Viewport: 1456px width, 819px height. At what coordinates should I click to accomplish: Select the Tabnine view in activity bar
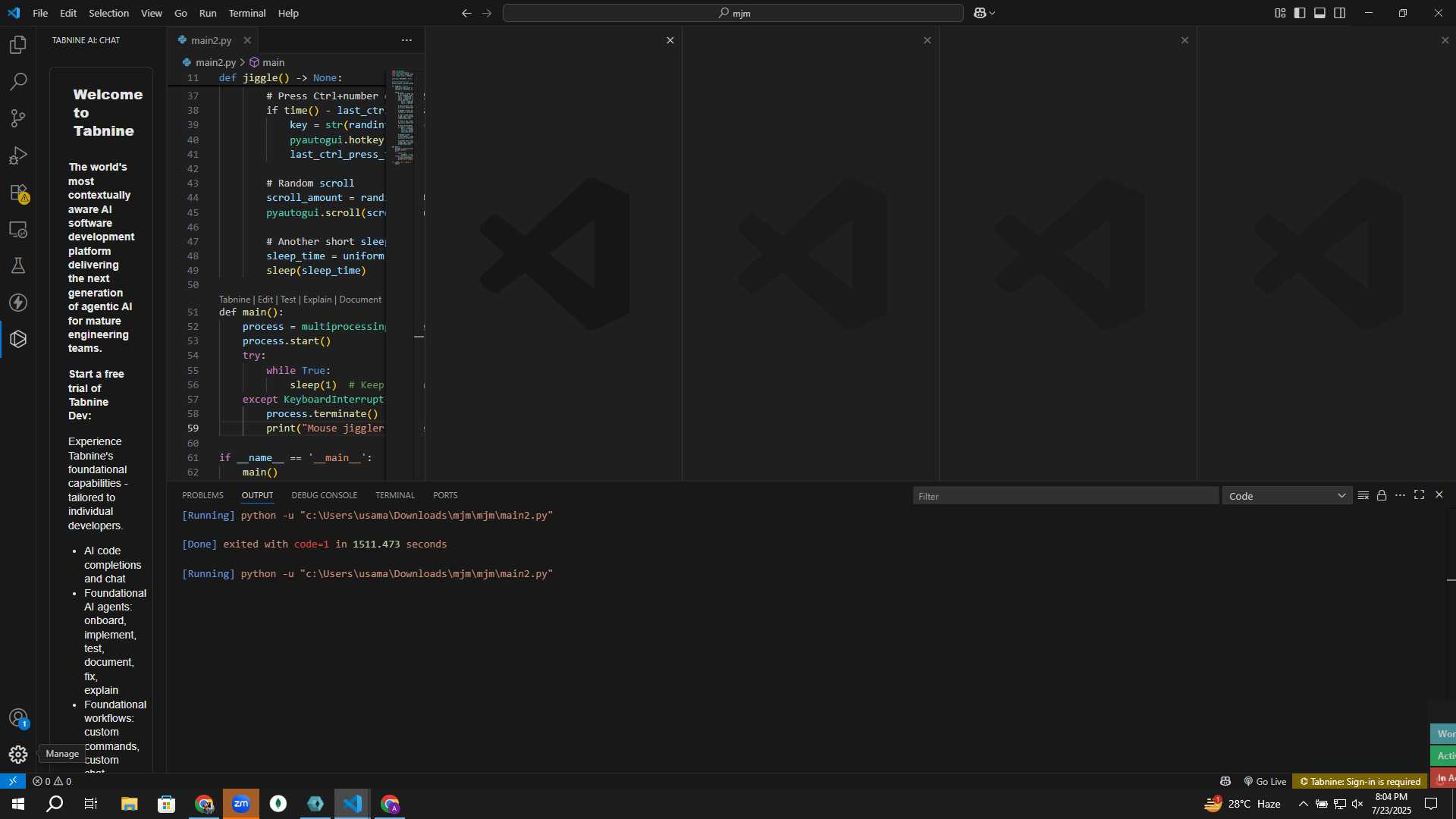point(18,339)
